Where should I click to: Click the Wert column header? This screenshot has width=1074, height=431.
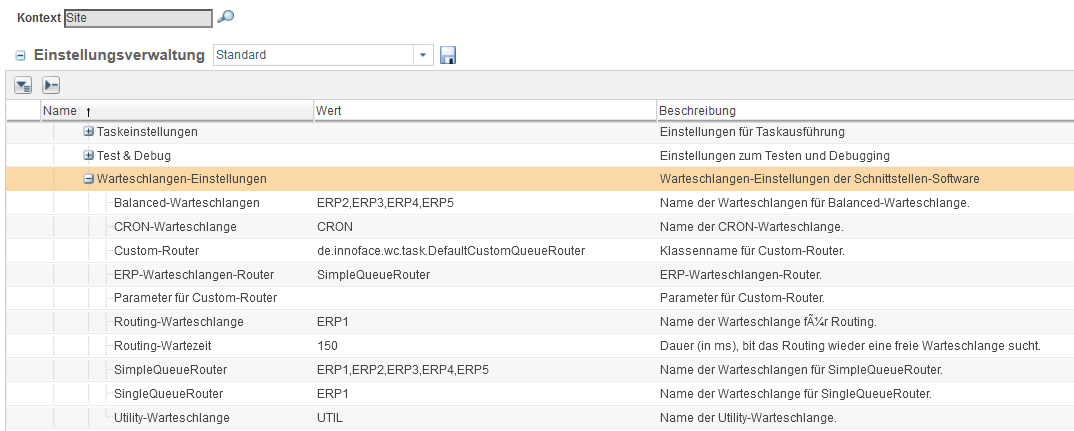point(329,110)
